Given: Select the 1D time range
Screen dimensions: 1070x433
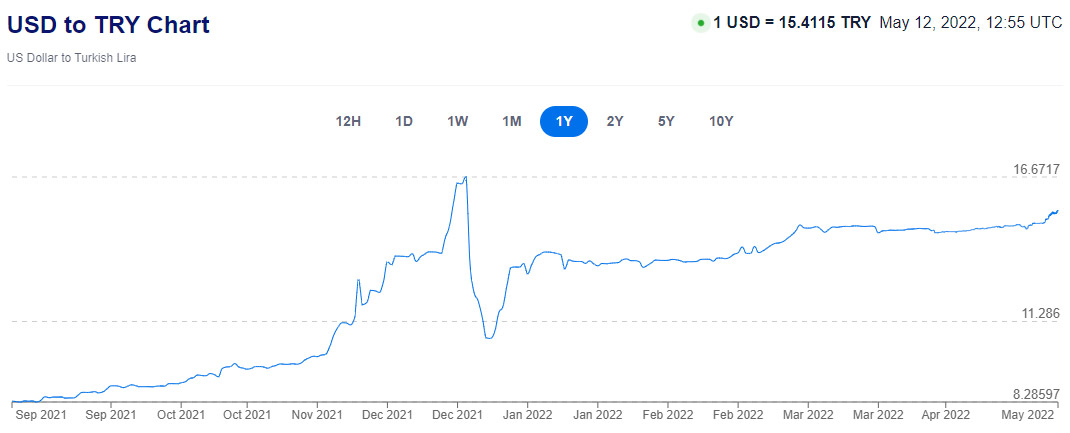Looking at the screenshot, I should (404, 122).
